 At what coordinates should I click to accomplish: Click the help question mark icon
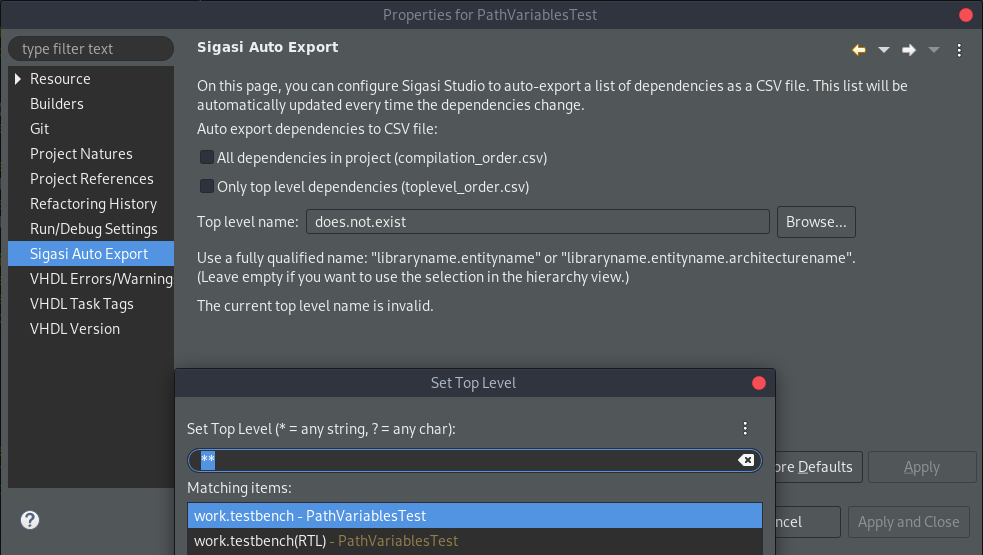coord(29,520)
